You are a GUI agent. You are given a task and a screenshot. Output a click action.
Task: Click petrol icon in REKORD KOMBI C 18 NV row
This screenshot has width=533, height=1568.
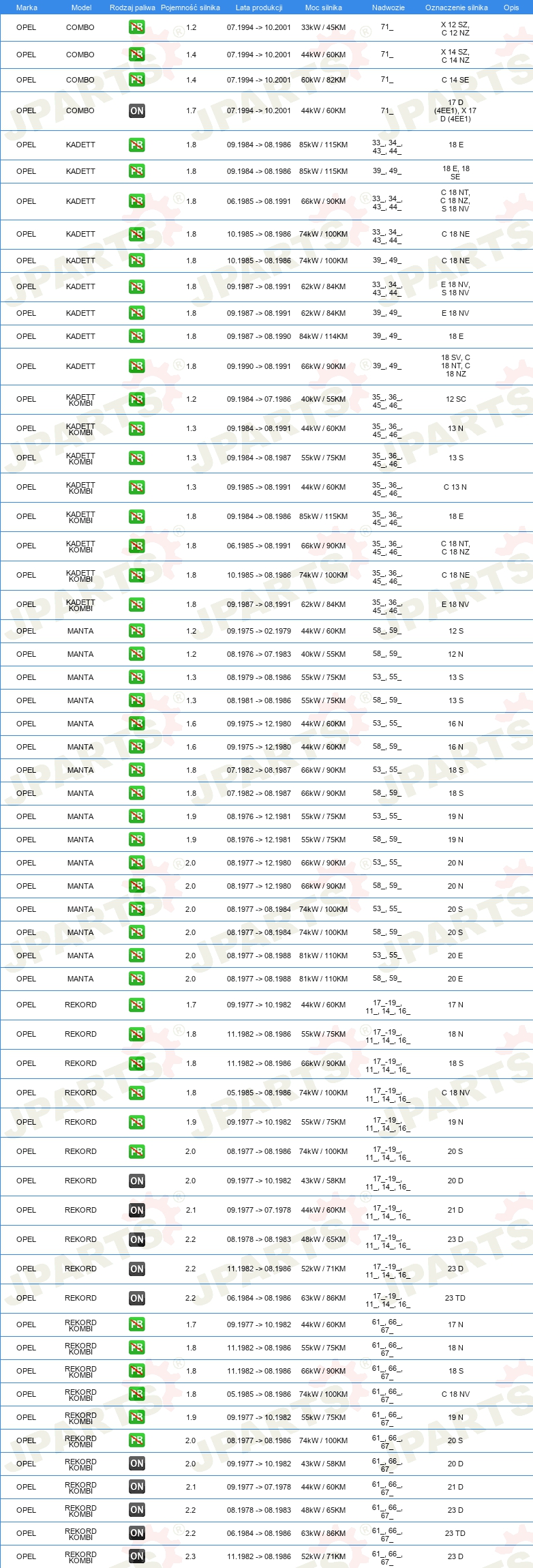click(x=137, y=1394)
